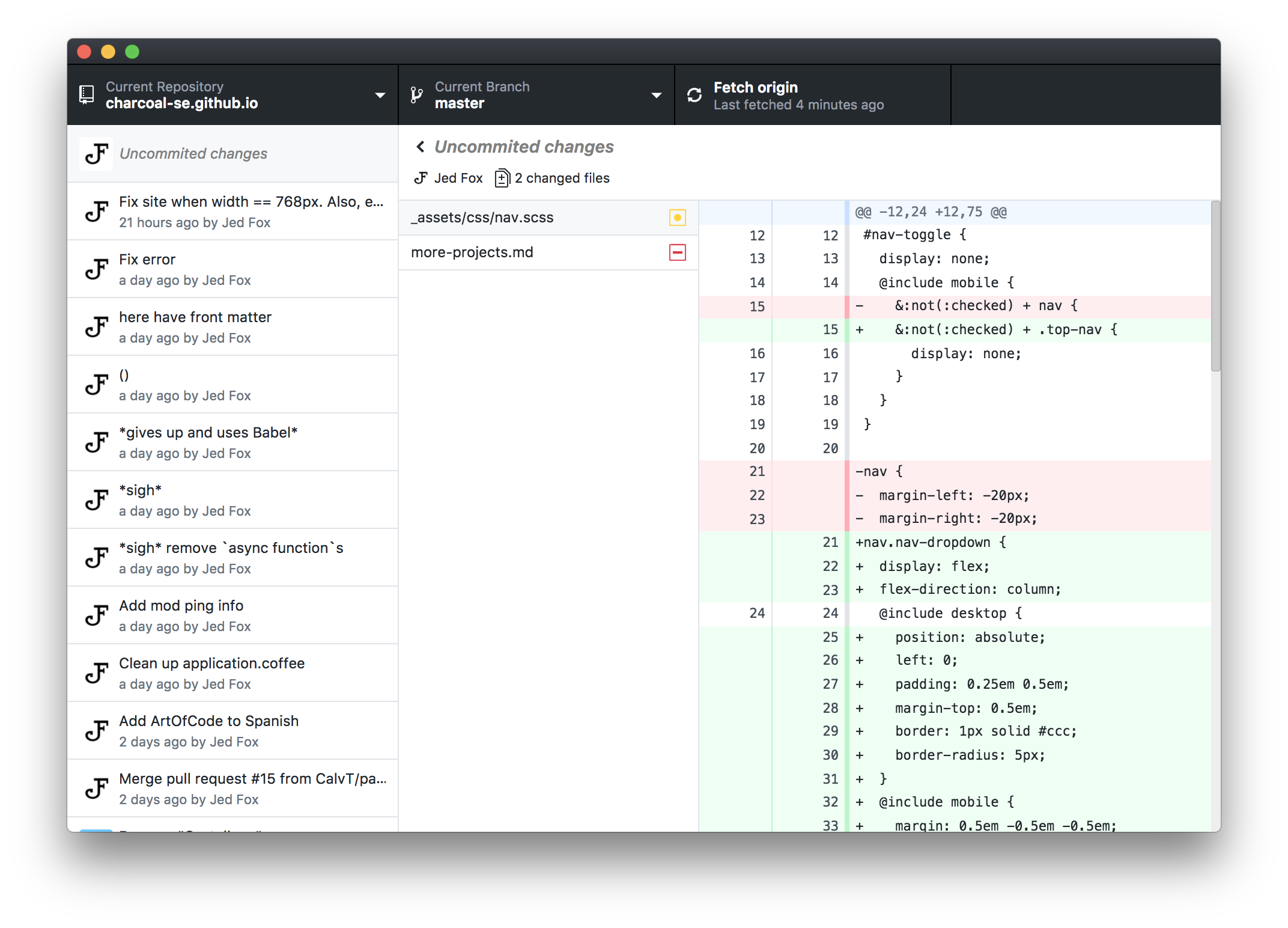Screen dimensions: 1288x928
Task: Click the diff panel vertical scrollbar
Action: pyautogui.click(x=1215, y=286)
